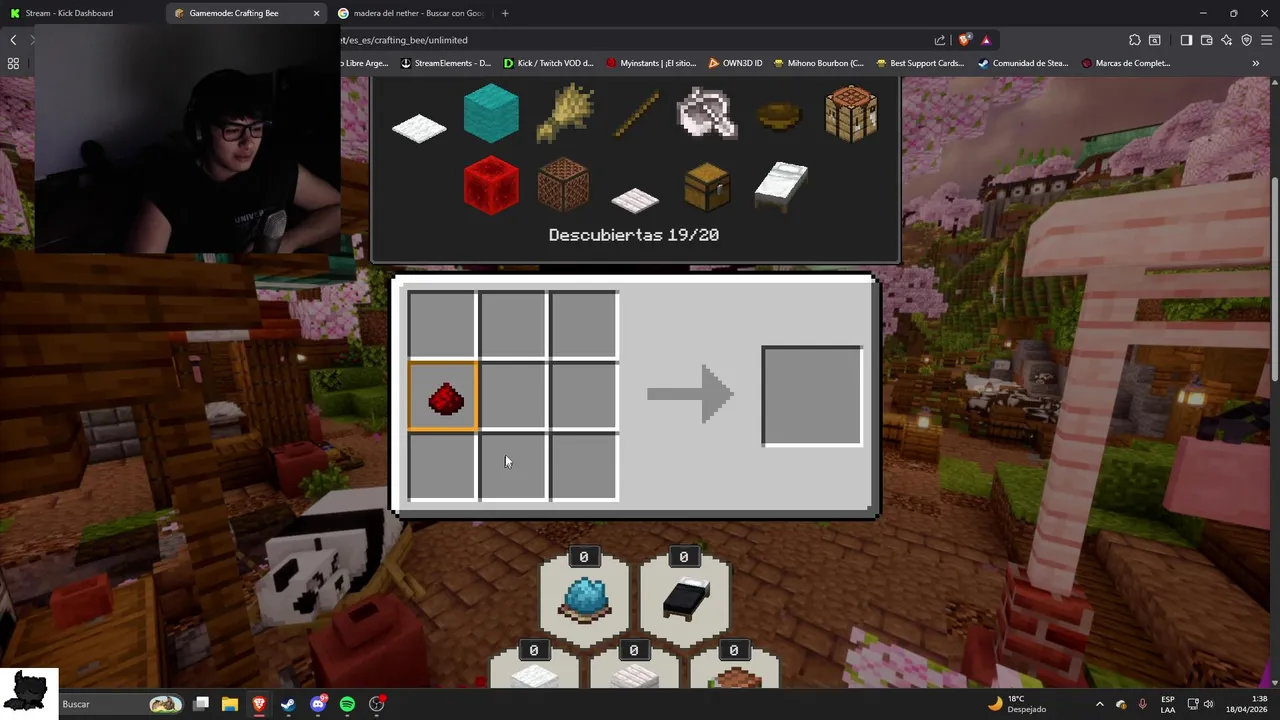Open the Mihono Bourbon bookmark
This screenshot has width=1280, height=720.
pyautogui.click(x=819, y=63)
